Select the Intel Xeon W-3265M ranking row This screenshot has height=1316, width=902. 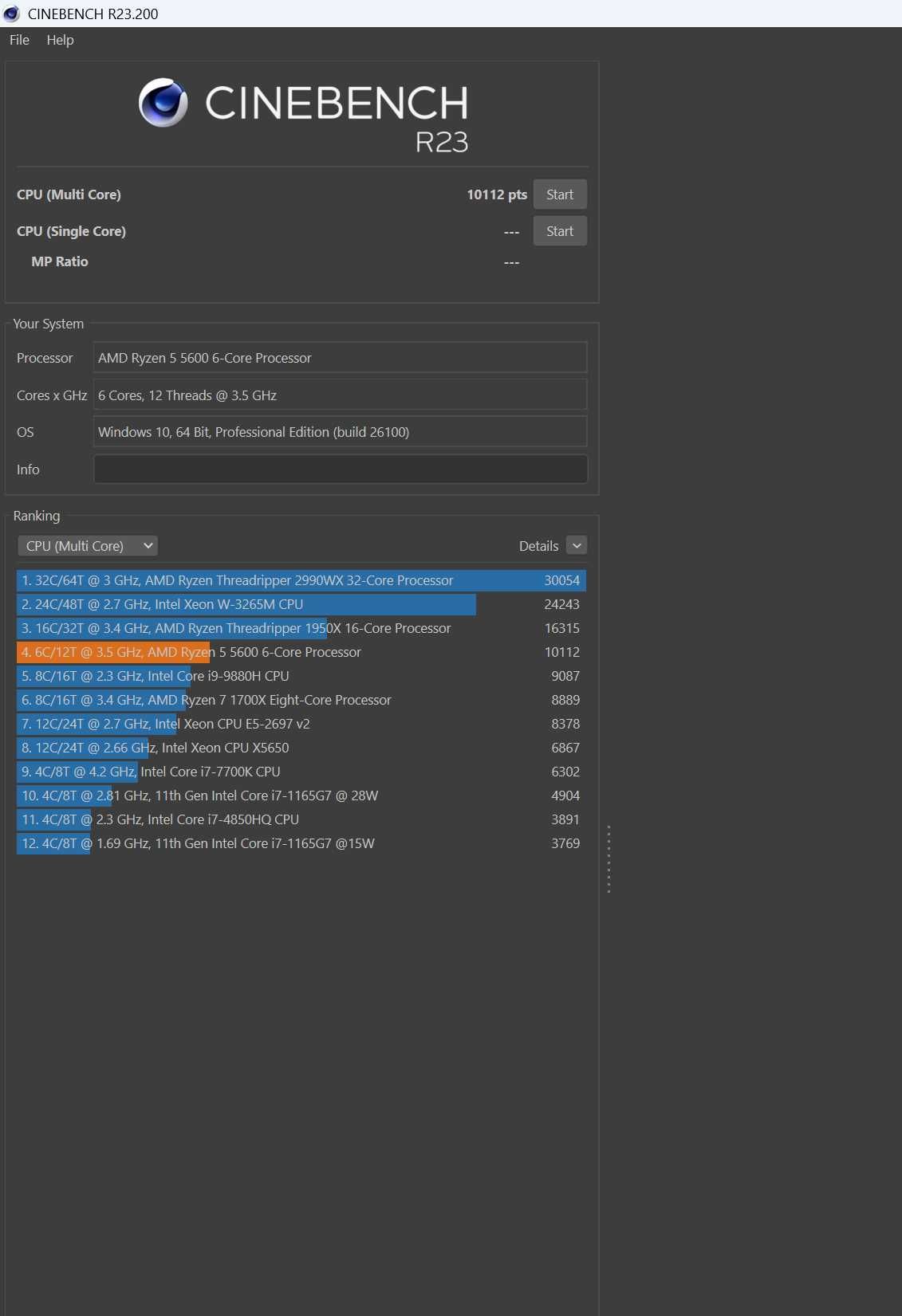(x=301, y=604)
